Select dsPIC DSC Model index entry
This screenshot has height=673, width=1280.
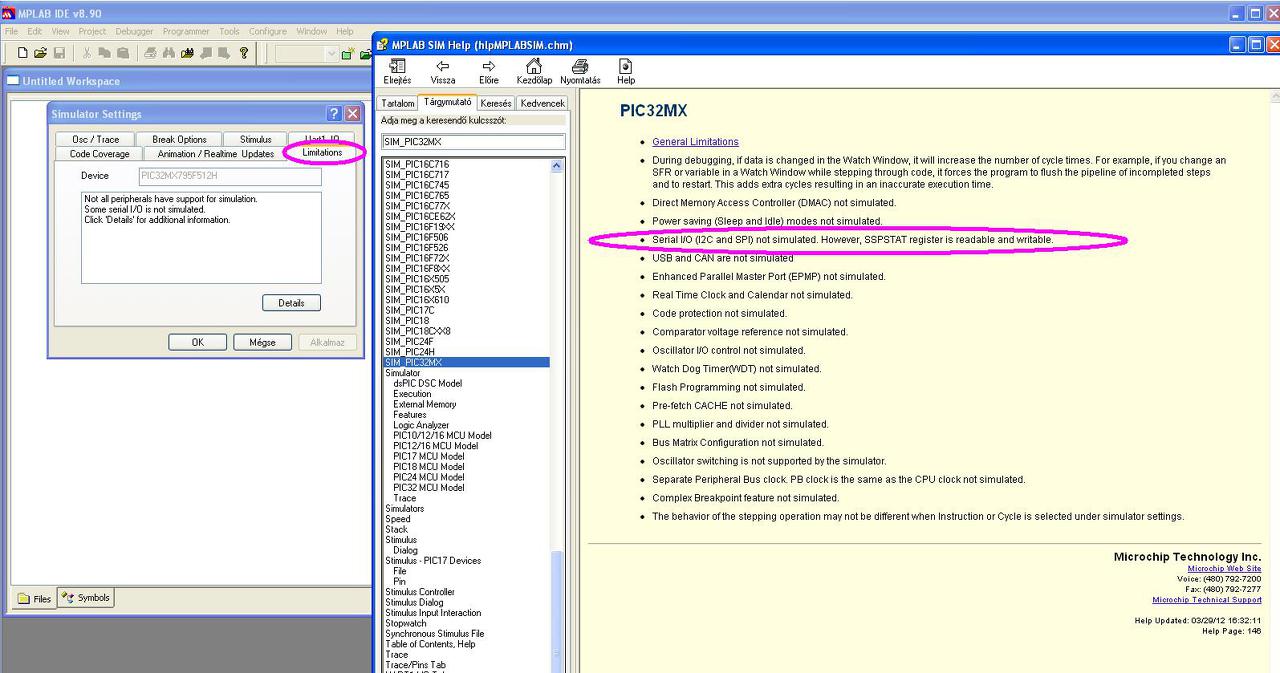click(x=428, y=383)
